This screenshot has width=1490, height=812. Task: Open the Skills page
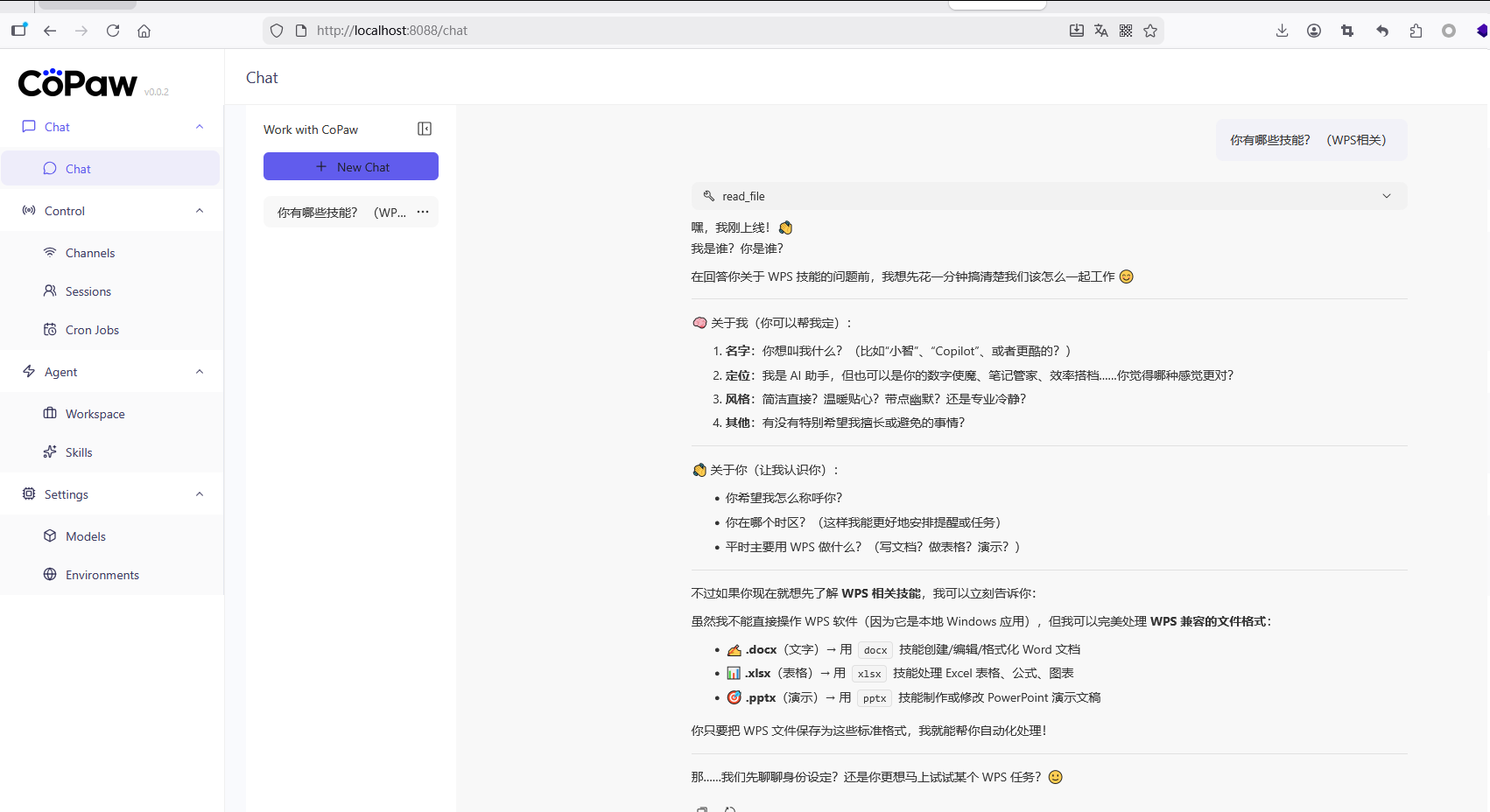point(79,452)
